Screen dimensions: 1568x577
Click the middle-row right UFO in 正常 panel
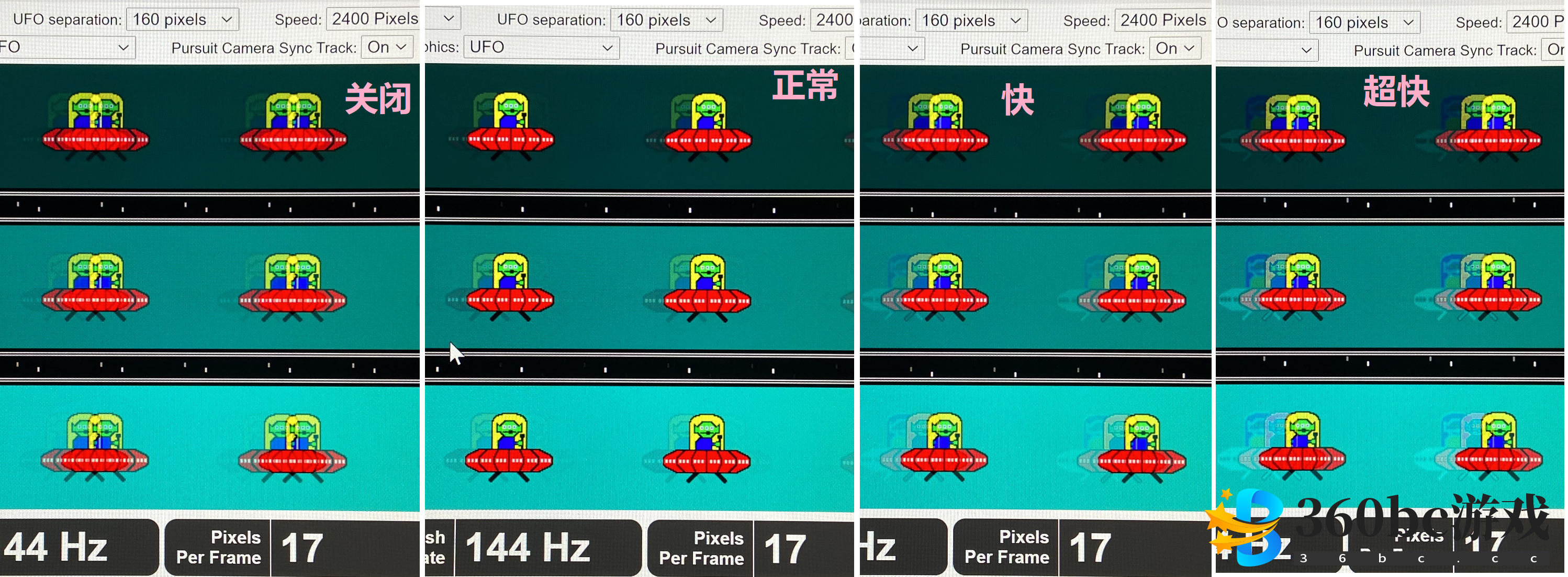pos(706,287)
